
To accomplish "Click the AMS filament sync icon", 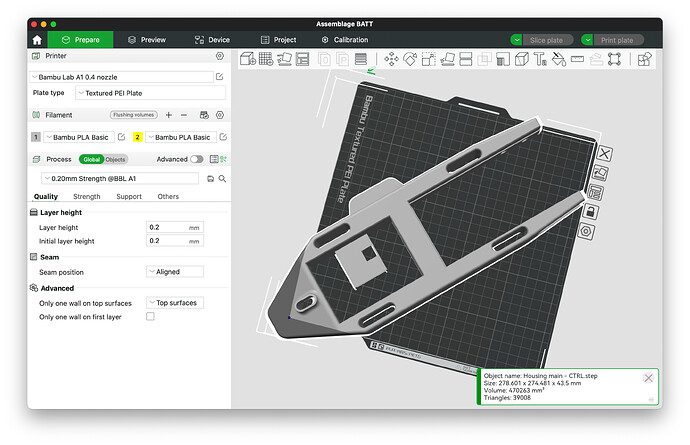I will click(204, 115).
